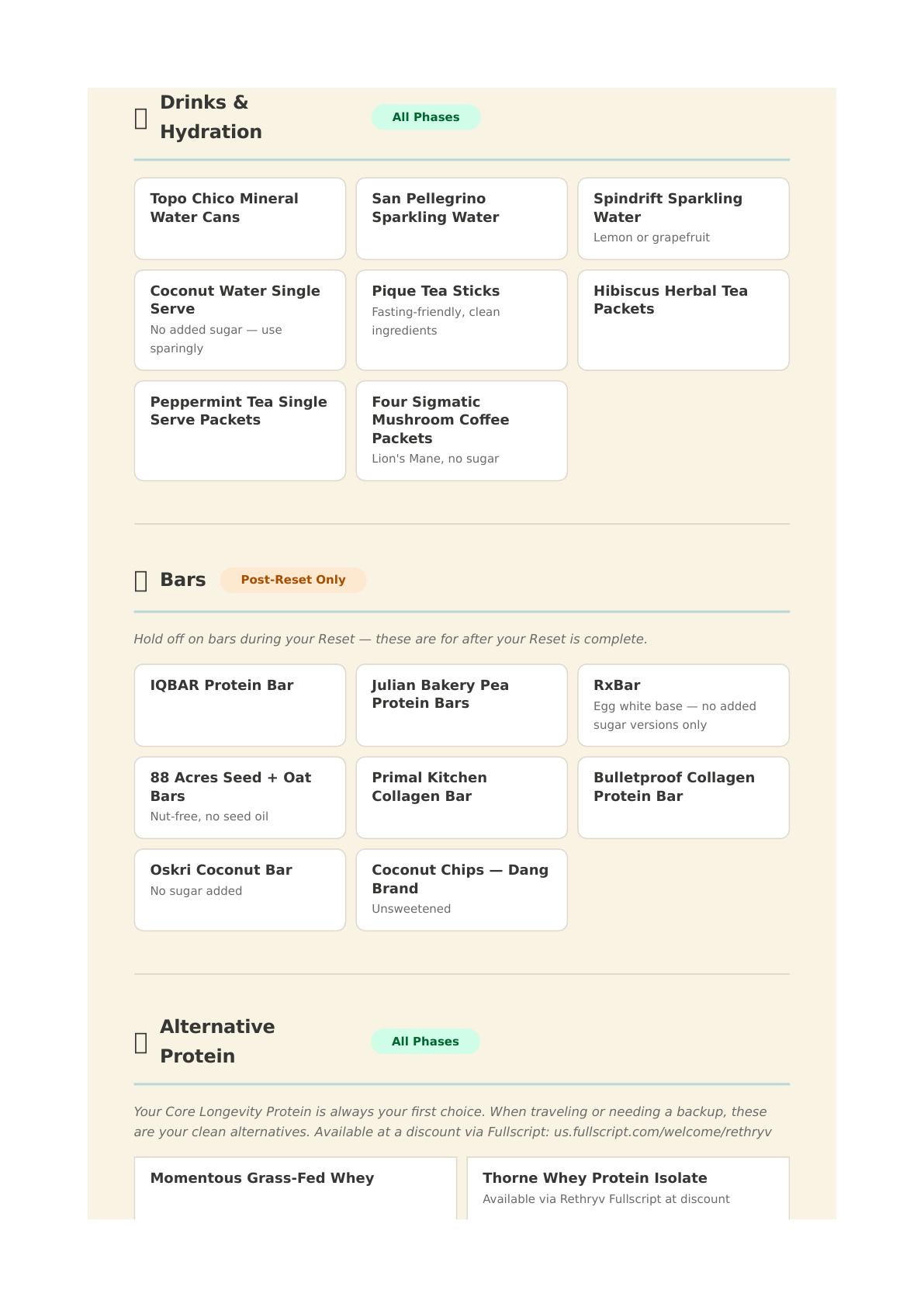The image size is (924, 1307).
Task: Click the Oskri Coconut Bar card
Action: (x=240, y=890)
